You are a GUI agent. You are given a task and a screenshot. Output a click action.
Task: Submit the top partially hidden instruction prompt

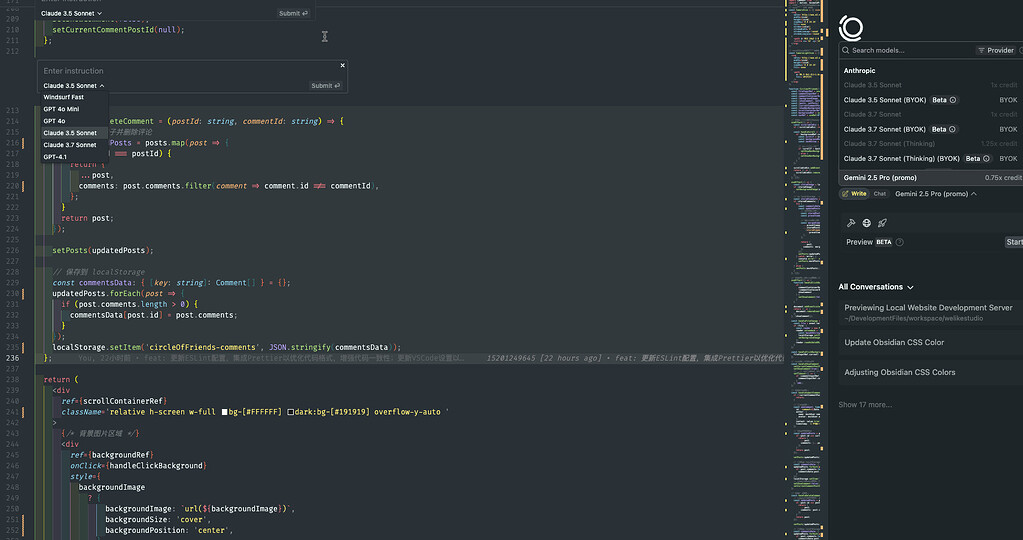[293, 13]
